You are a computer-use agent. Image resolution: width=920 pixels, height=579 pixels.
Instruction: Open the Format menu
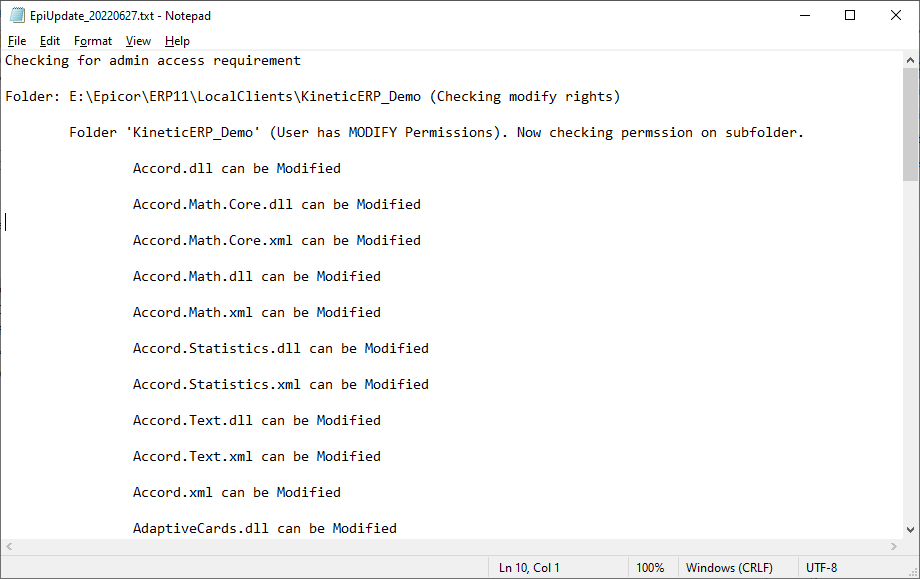pyautogui.click(x=93, y=41)
